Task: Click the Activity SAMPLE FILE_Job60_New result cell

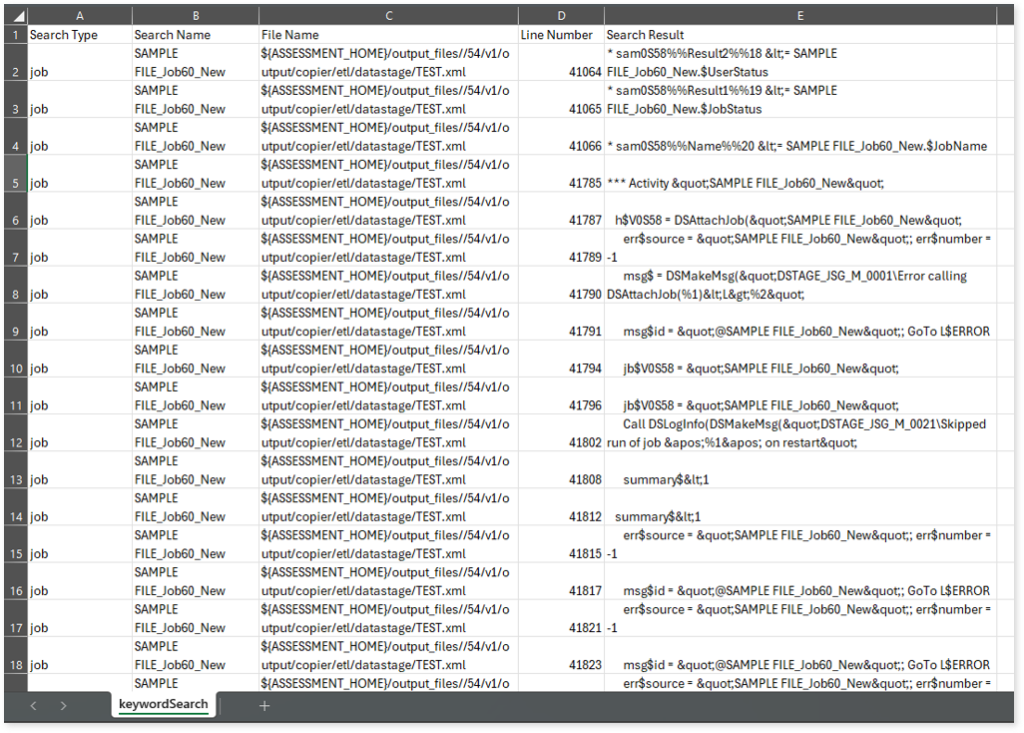Action: (800, 183)
